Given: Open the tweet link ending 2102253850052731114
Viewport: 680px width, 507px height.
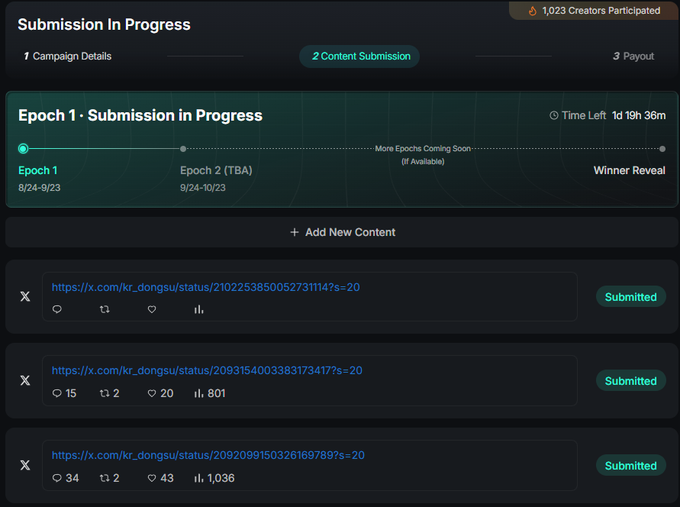Looking at the screenshot, I should pos(206,287).
